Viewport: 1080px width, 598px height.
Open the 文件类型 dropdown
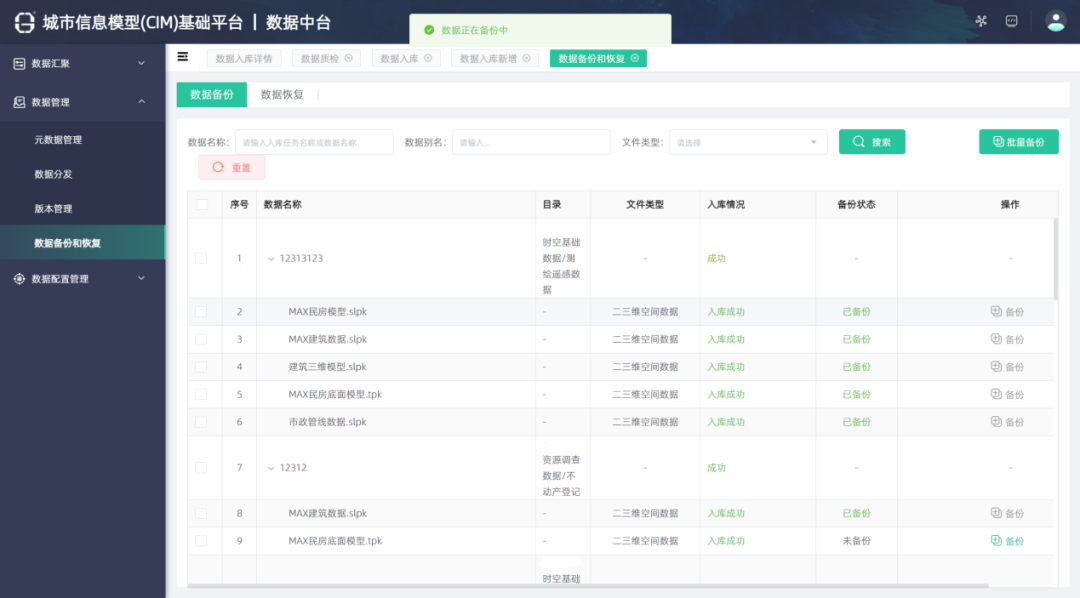(748, 142)
